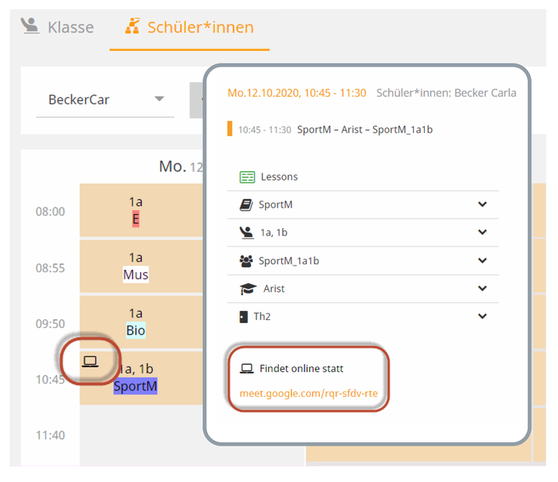
Task: Expand the SportM subject row chevron
Action: click(x=482, y=204)
